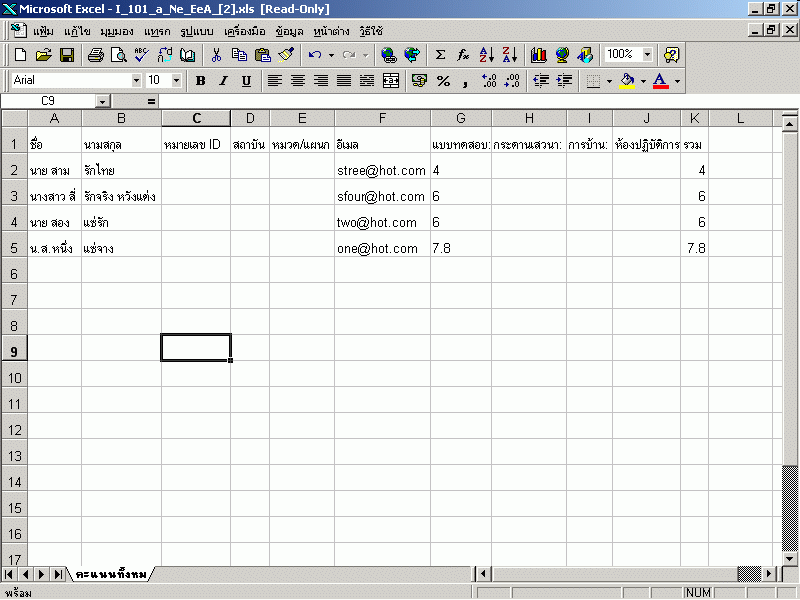Open the Fill Color yellow dropdown arrow
Viewport: 800px width, 600px height.
tap(643, 80)
